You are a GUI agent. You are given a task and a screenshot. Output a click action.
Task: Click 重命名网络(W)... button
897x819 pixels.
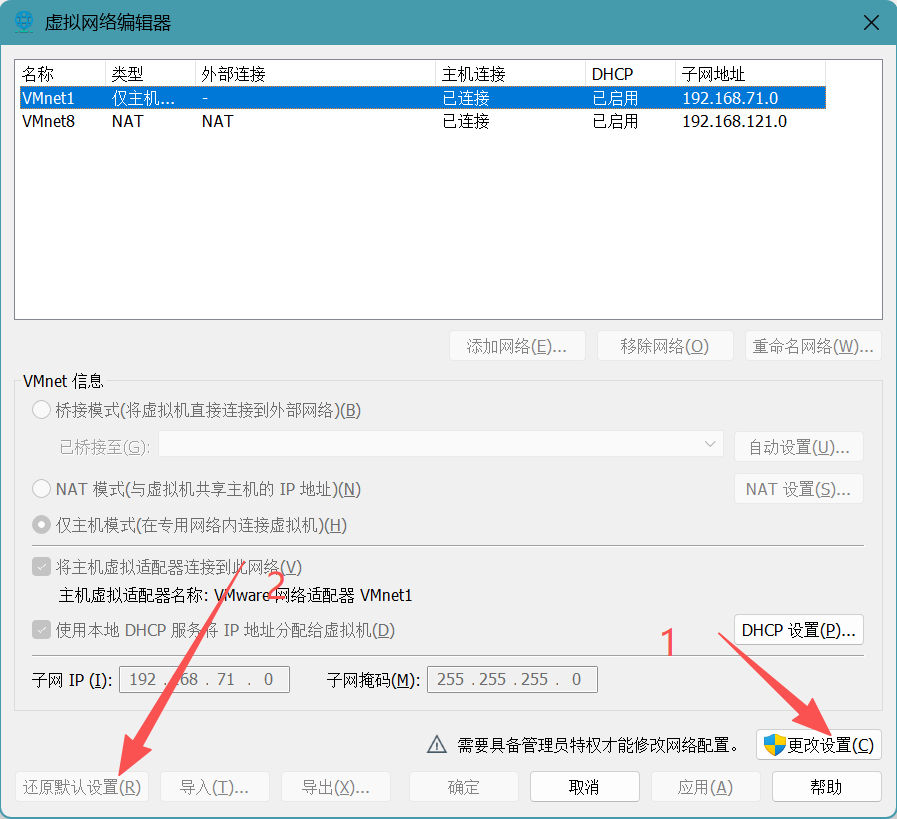813,345
